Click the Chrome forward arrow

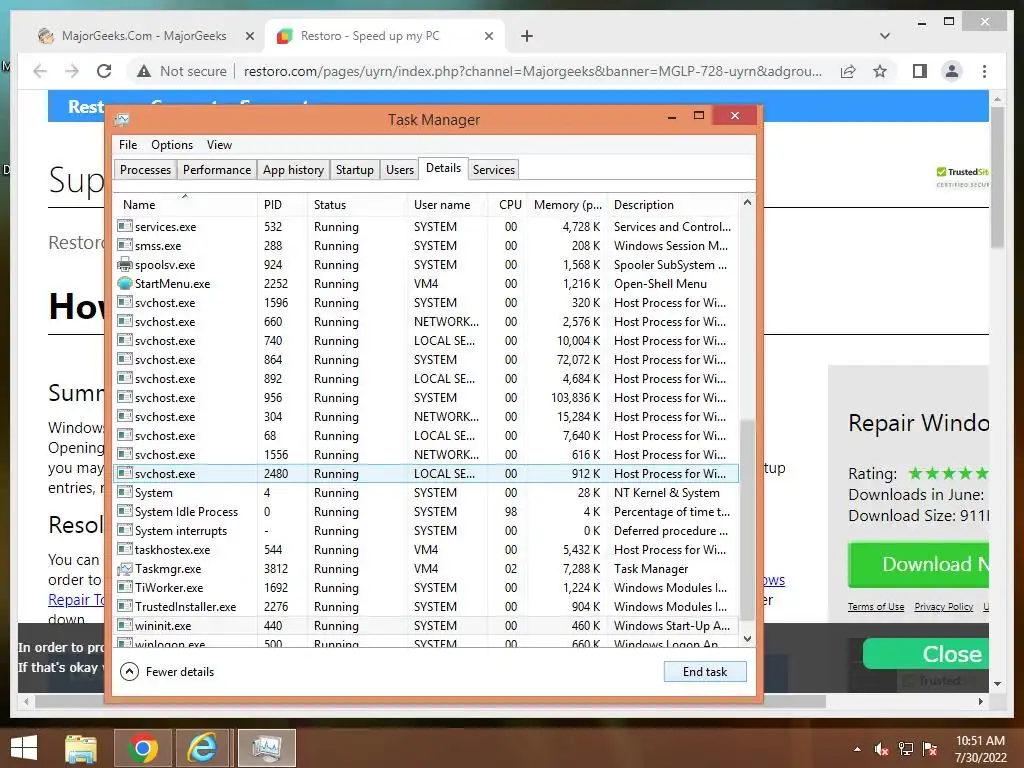click(x=72, y=71)
